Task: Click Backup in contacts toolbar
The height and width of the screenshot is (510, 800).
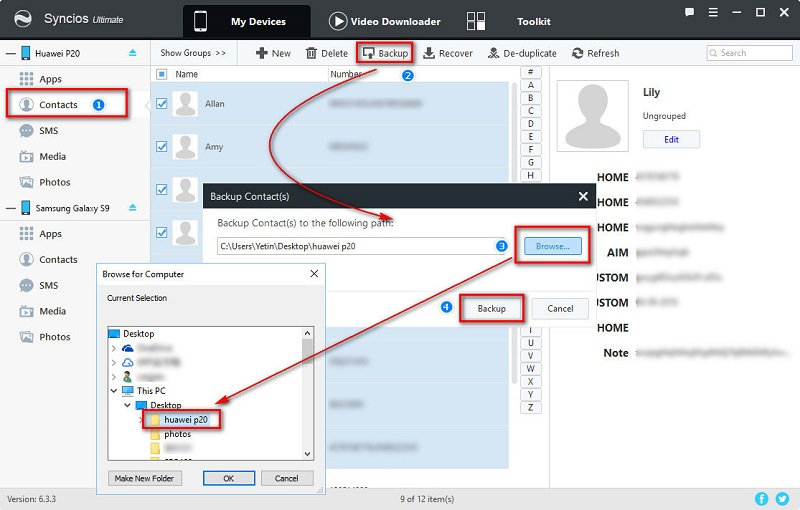Action: 385,53
